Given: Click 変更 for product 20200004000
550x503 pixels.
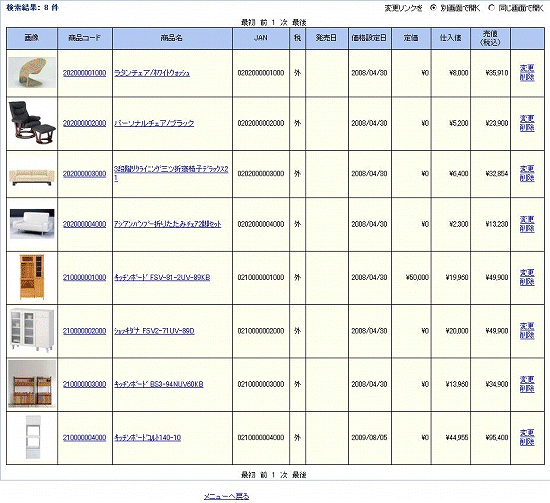Looking at the screenshot, I should 527,220.
